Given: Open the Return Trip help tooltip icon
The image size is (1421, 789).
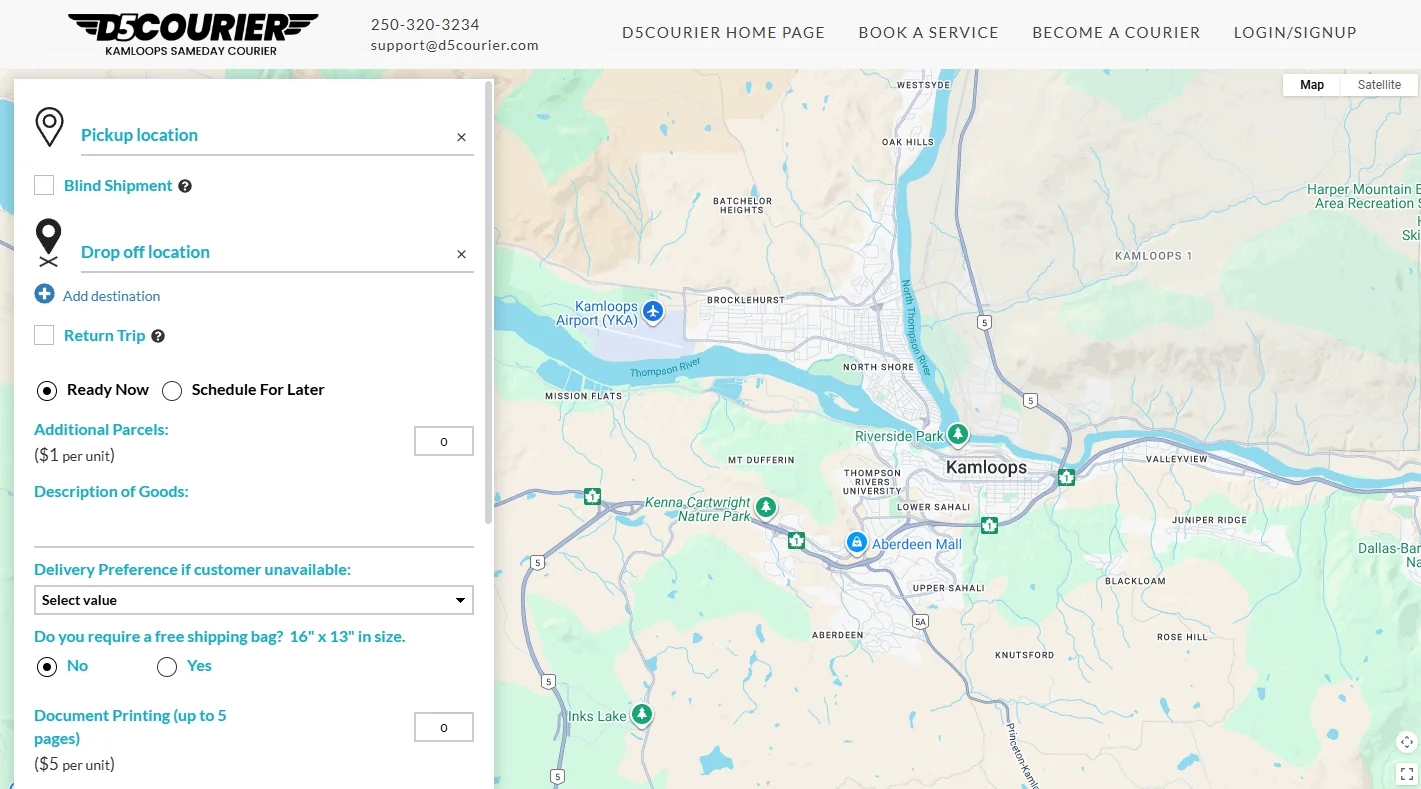Looking at the screenshot, I should point(158,335).
